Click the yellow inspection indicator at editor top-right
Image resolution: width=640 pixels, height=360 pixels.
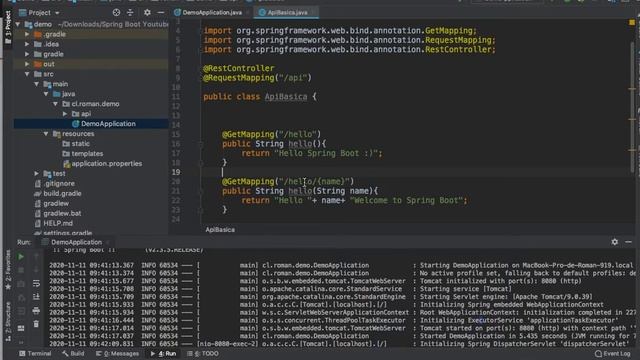click(x=632, y=23)
